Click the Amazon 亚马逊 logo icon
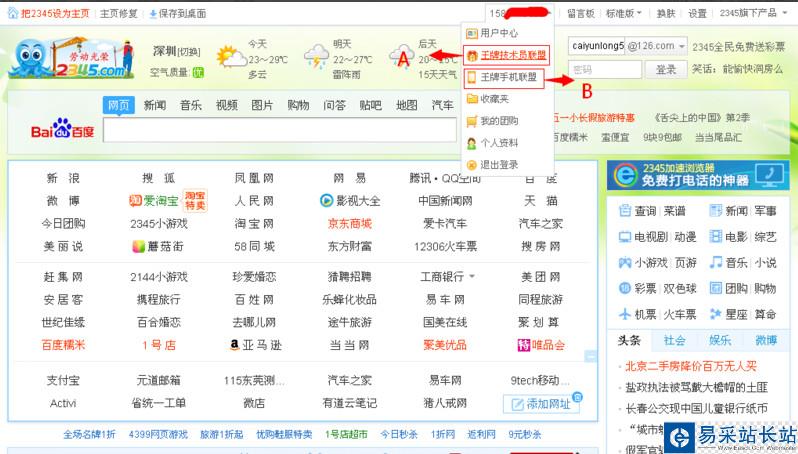Screen dimensions: 798x454 (x=235, y=345)
